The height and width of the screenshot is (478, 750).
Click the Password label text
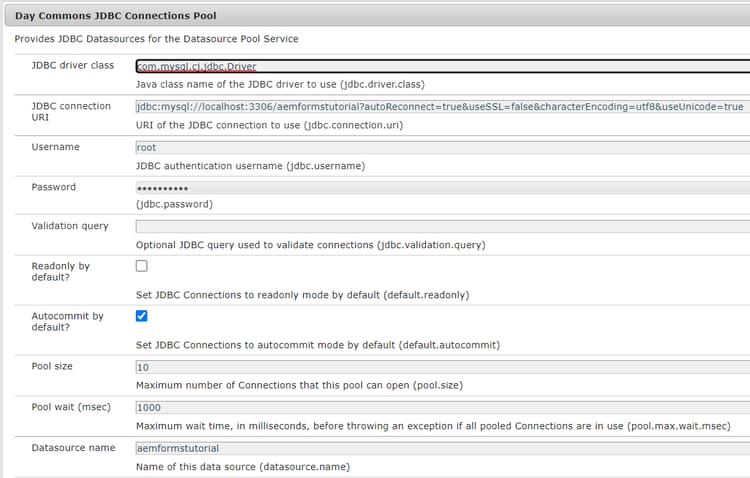pyautogui.click(x=54, y=187)
